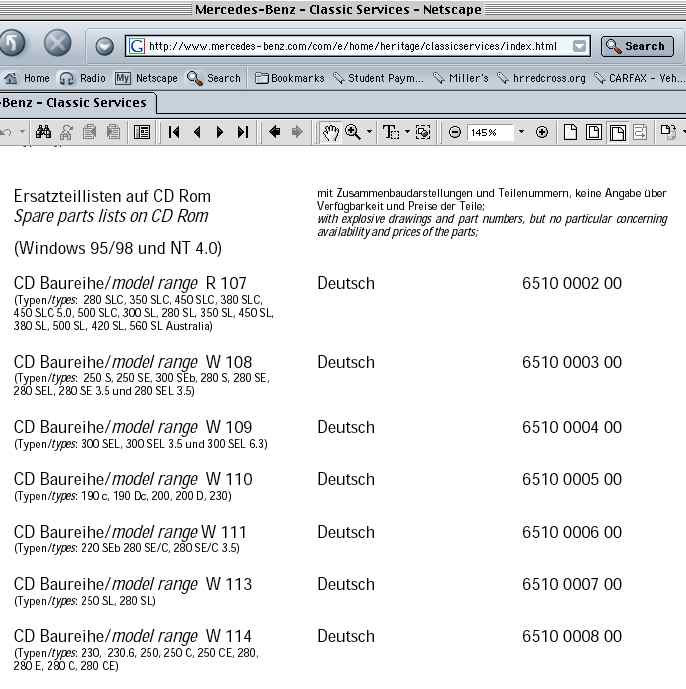686x689 pixels.
Task: Expand the Zoom tool options arrow
Action: 370,131
